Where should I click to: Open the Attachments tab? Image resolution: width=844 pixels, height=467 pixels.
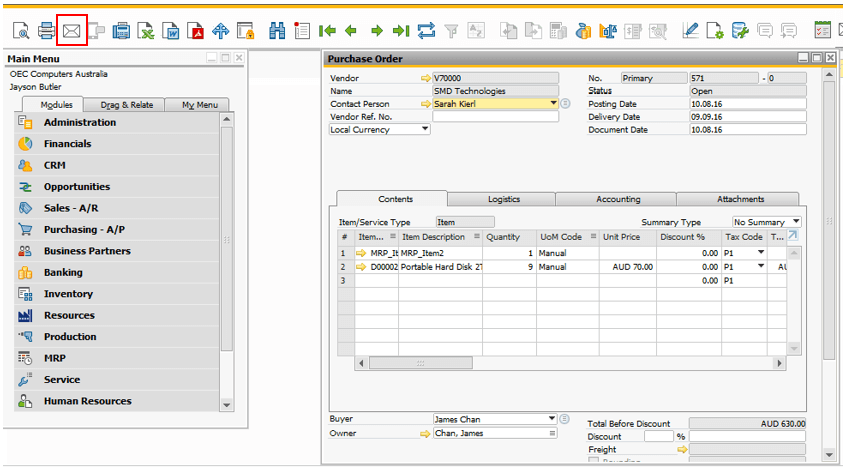741,199
